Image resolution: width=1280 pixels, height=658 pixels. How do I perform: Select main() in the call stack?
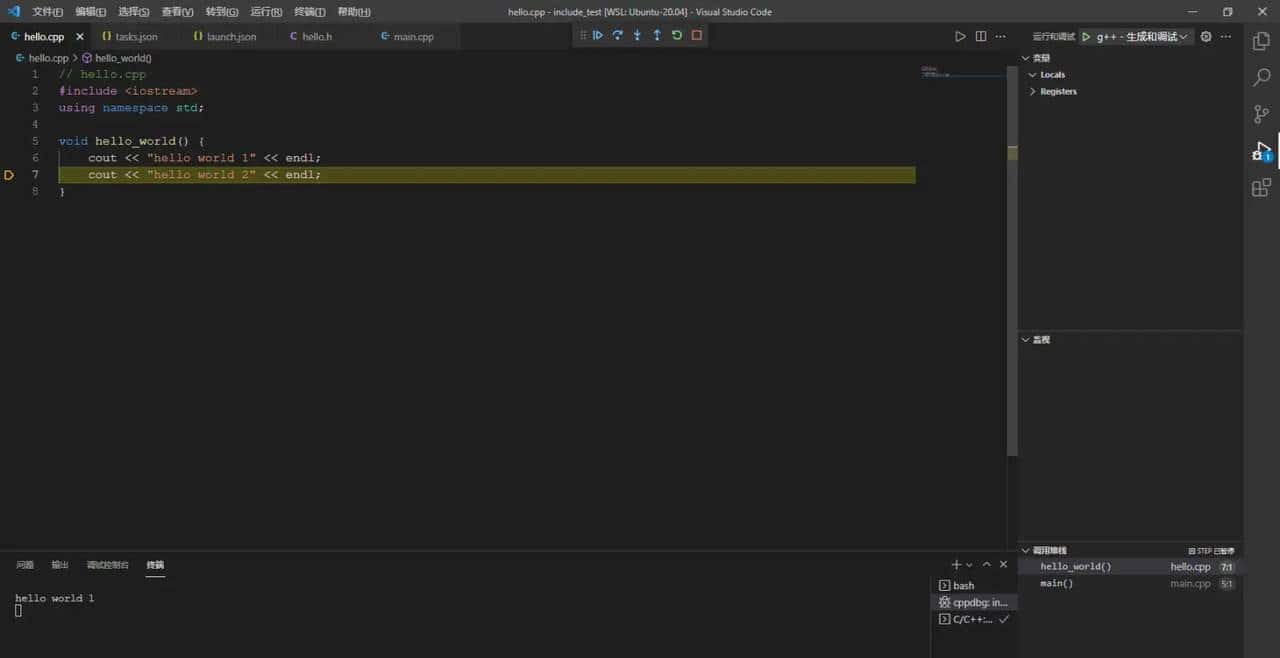coord(1056,583)
